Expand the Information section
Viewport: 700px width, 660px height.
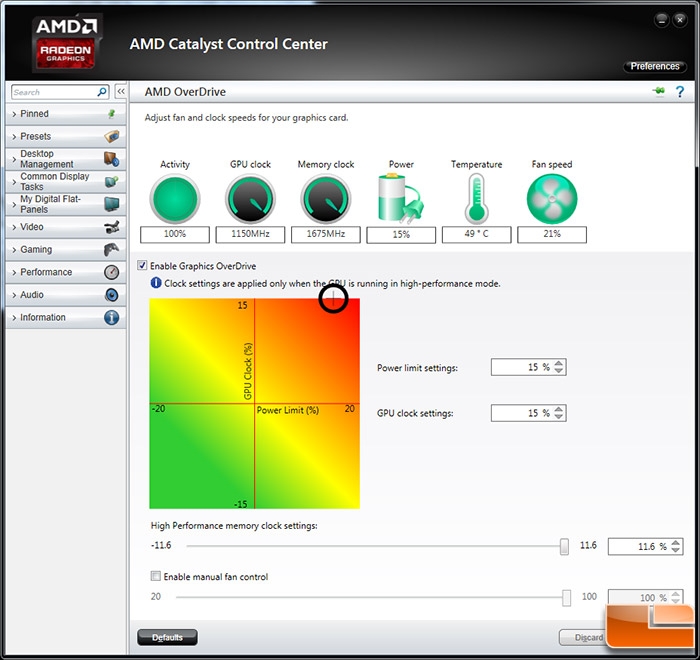coord(66,317)
